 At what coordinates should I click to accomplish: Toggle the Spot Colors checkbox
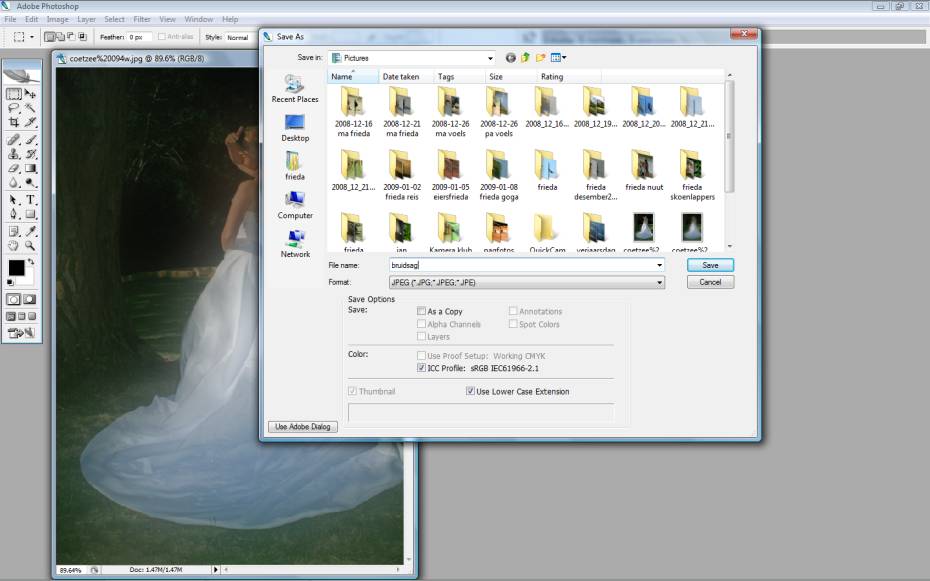click(513, 324)
